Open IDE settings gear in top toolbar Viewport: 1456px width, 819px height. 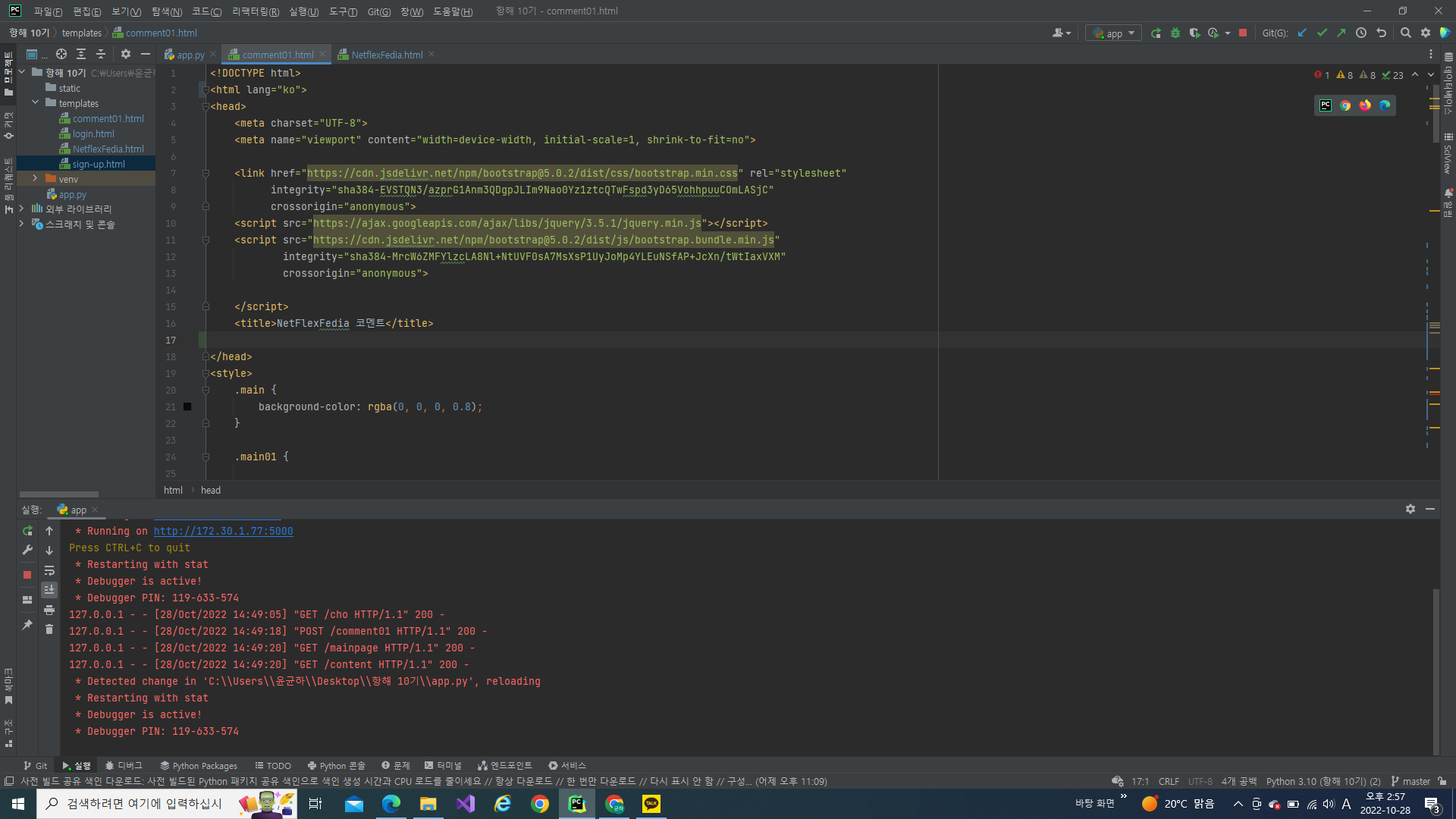1426,33
